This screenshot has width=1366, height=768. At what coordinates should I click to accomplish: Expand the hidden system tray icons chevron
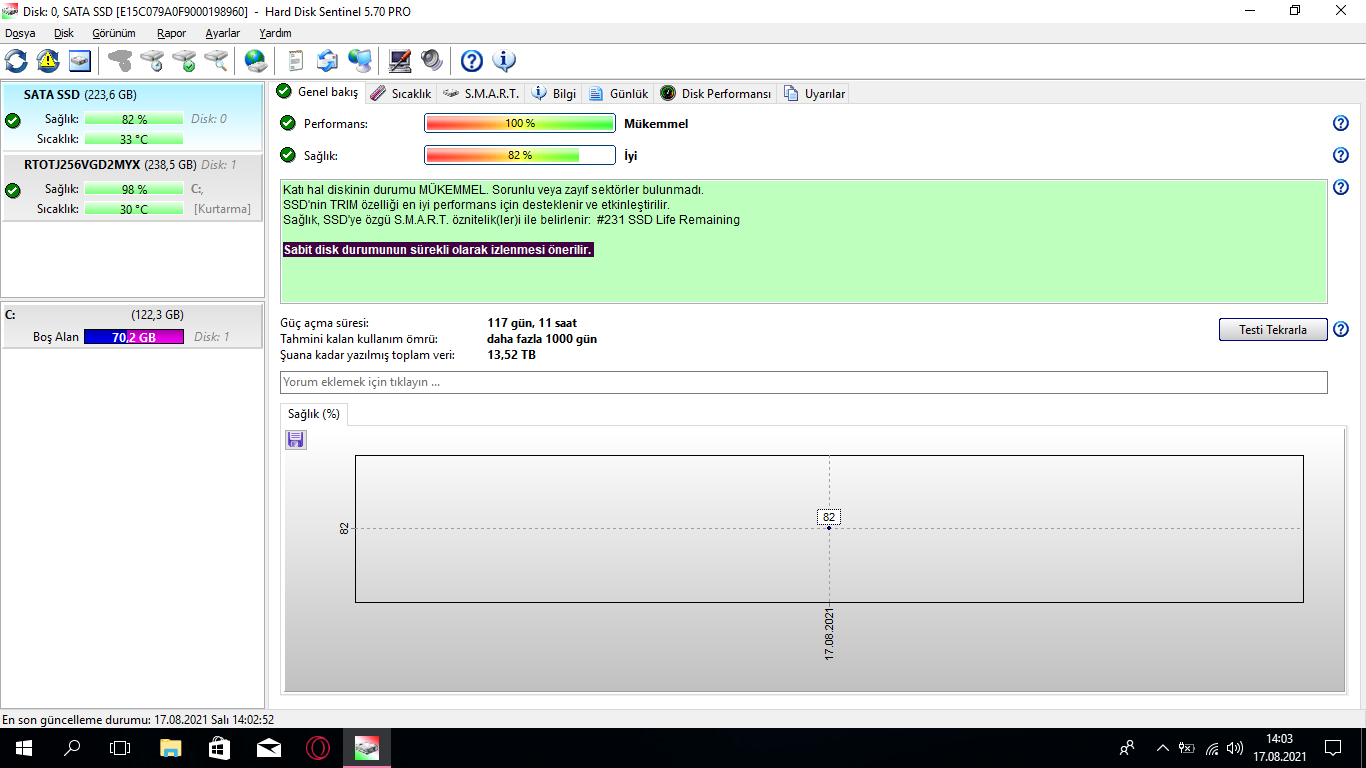coord(1162,748)
